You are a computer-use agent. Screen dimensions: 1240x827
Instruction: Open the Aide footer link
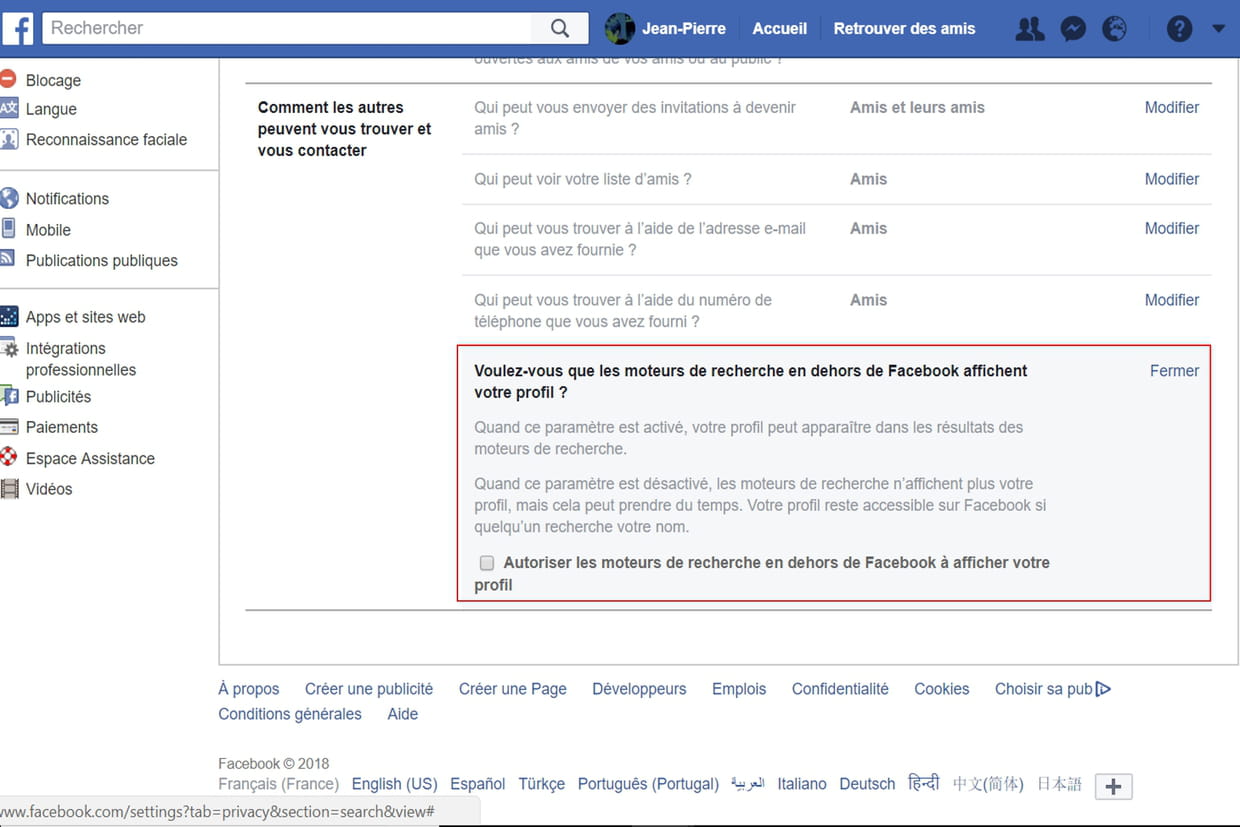tap(403, 714)
